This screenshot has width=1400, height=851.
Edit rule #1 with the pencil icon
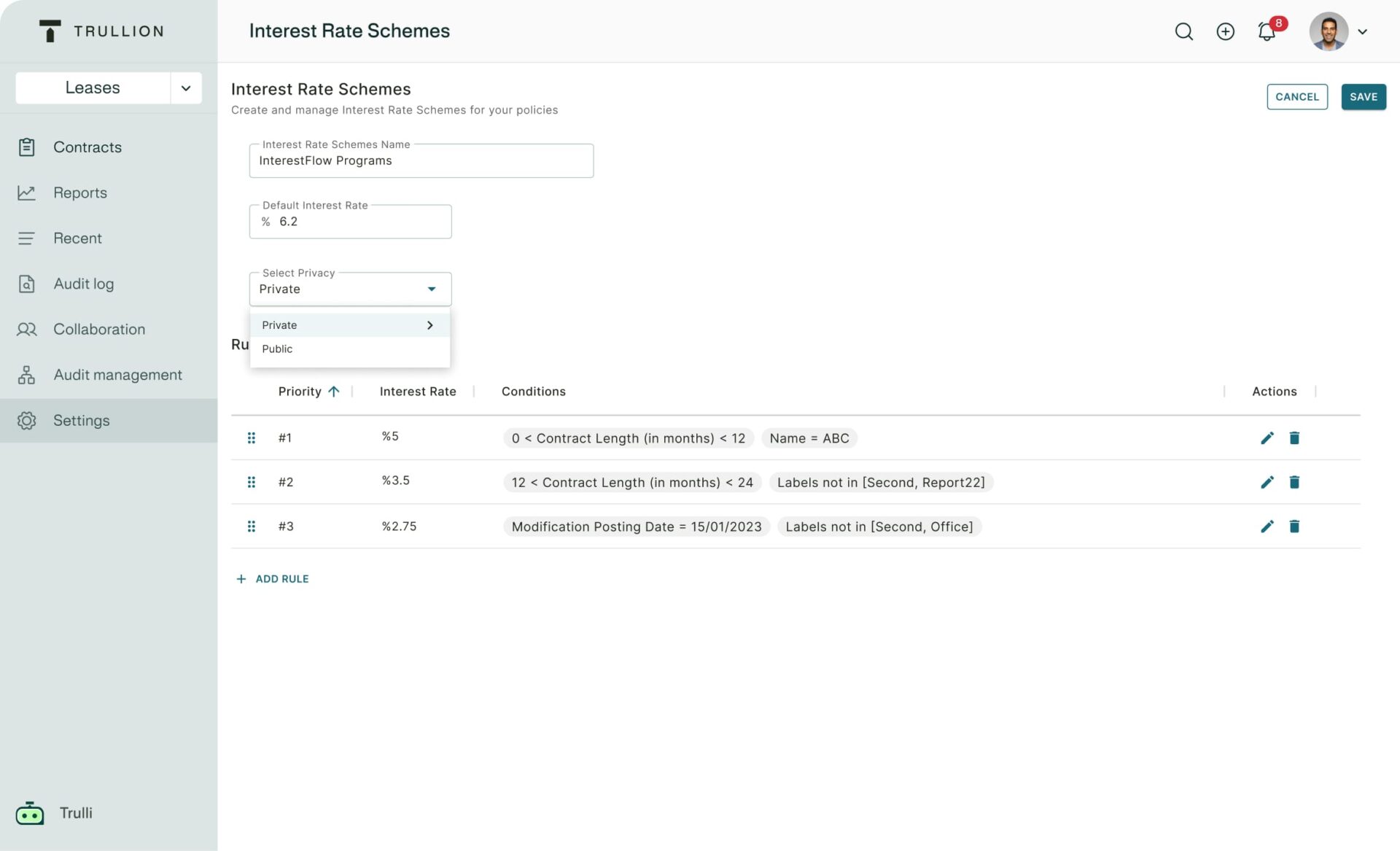click(1267, 438)
